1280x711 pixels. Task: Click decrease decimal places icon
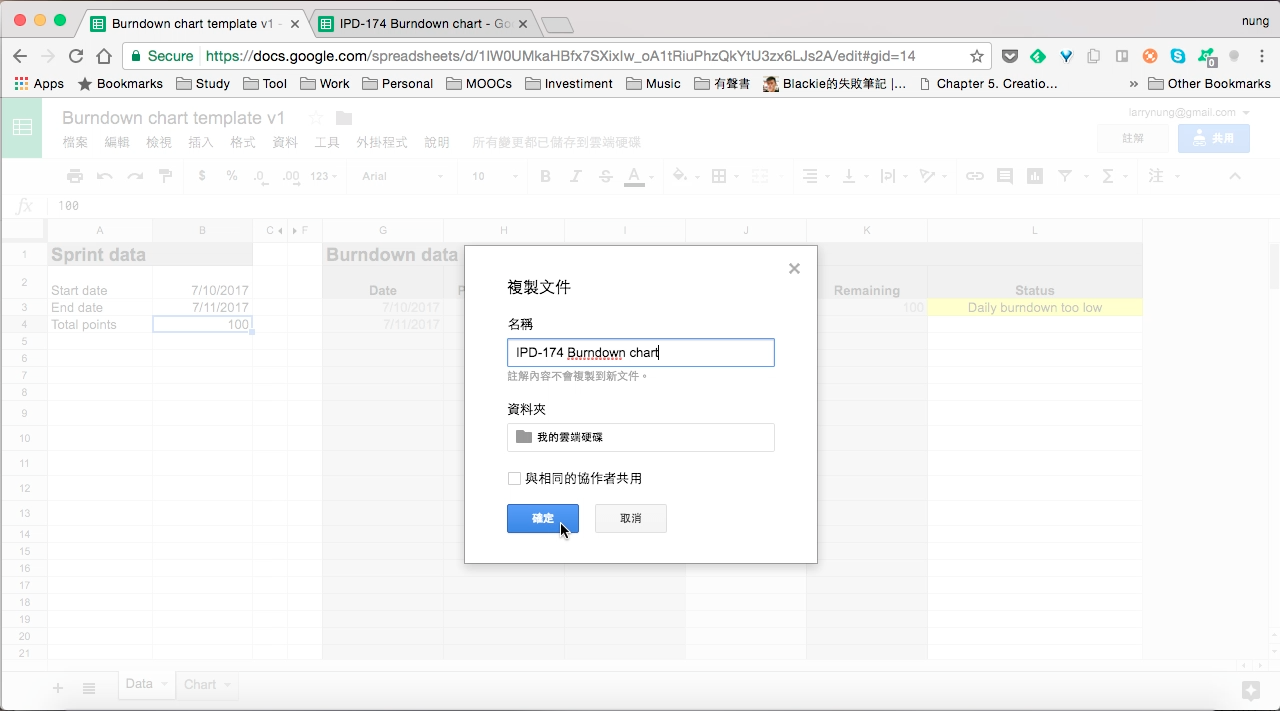pyautogui.click(x=260, y=176)
